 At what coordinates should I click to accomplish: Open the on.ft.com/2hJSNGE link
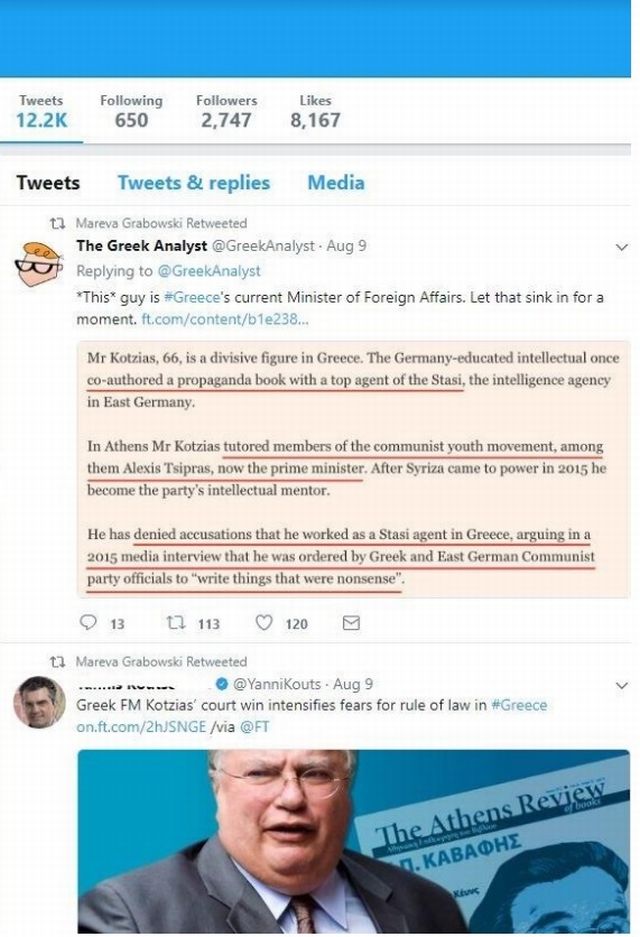[141, 727]
